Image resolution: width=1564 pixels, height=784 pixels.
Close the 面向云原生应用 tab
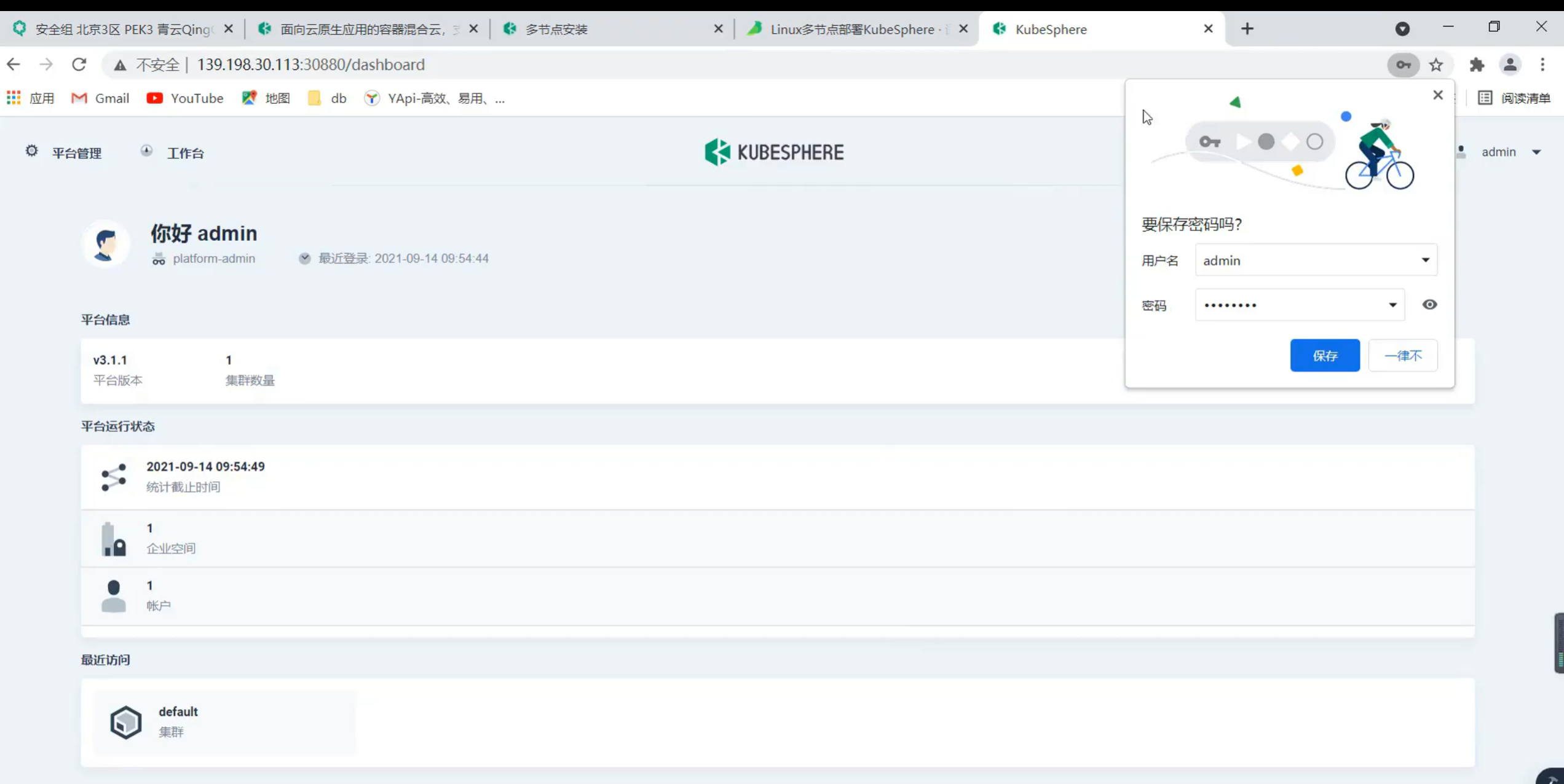473,29
